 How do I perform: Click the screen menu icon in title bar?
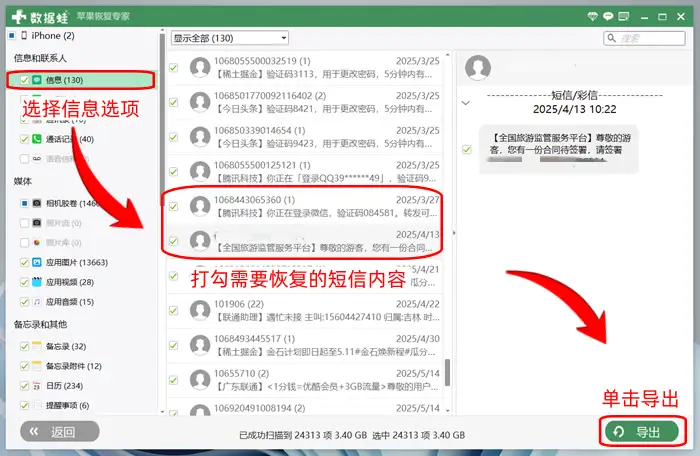[624, 17]
